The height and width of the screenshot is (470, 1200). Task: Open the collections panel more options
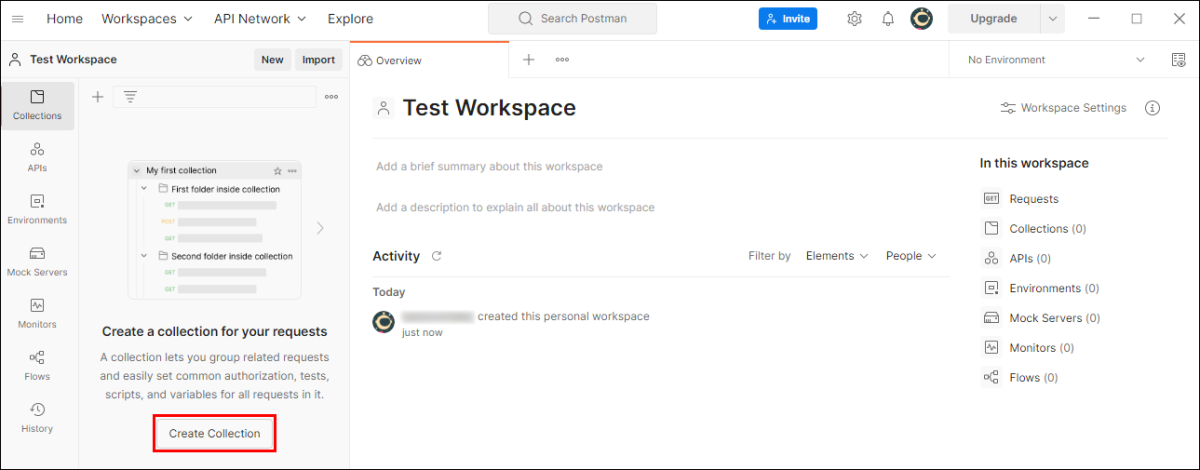(x=331, y=97)
